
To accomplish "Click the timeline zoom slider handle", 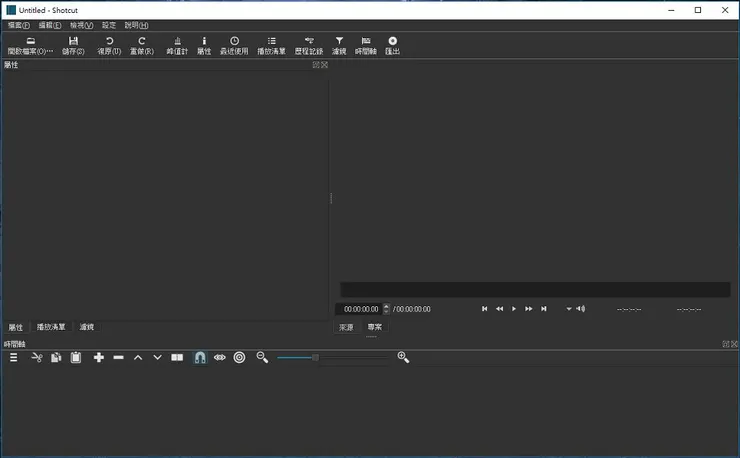I will coord(315,357).
